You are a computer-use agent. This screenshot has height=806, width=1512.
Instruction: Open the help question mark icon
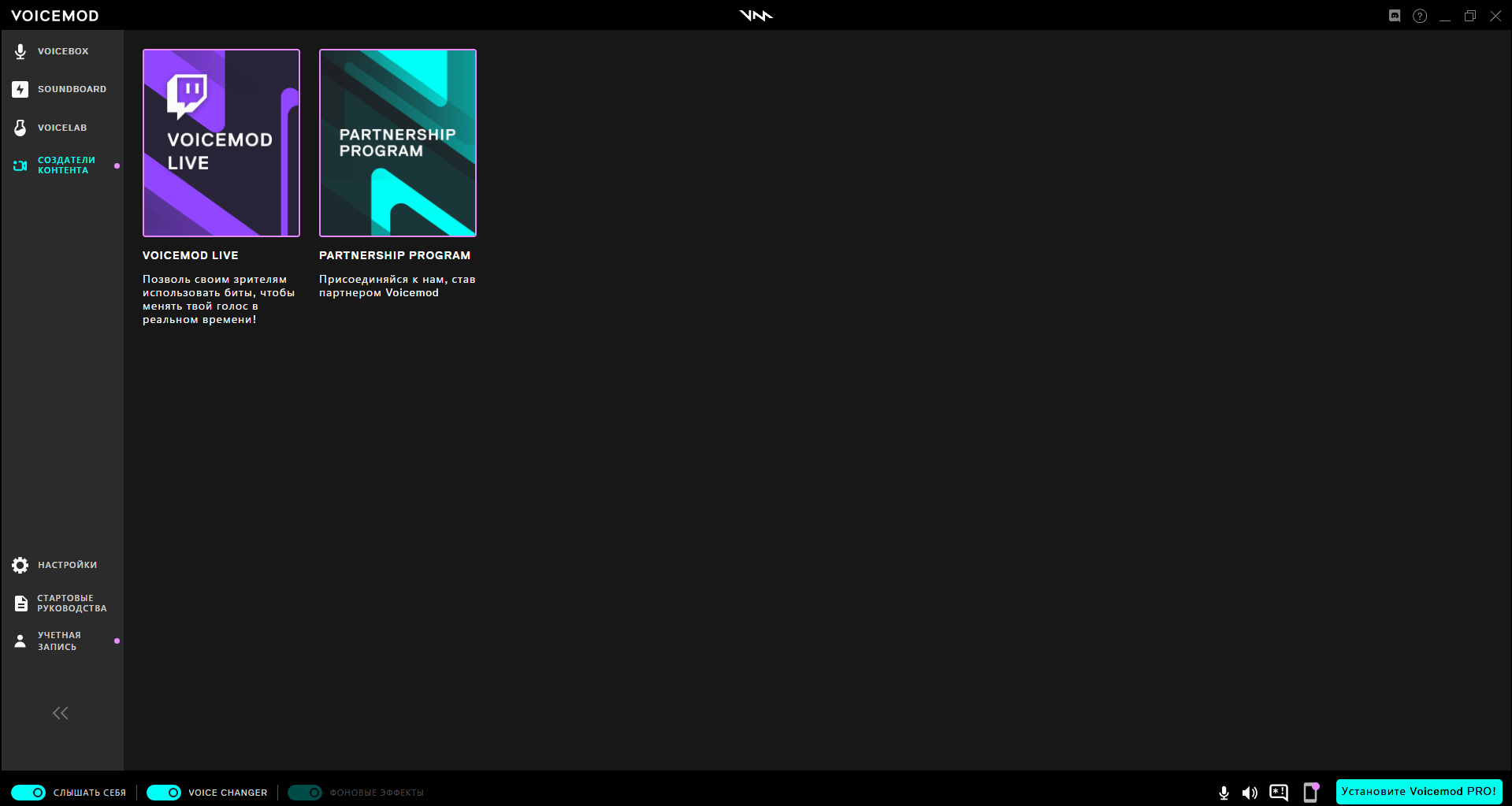coord(1420,16)
